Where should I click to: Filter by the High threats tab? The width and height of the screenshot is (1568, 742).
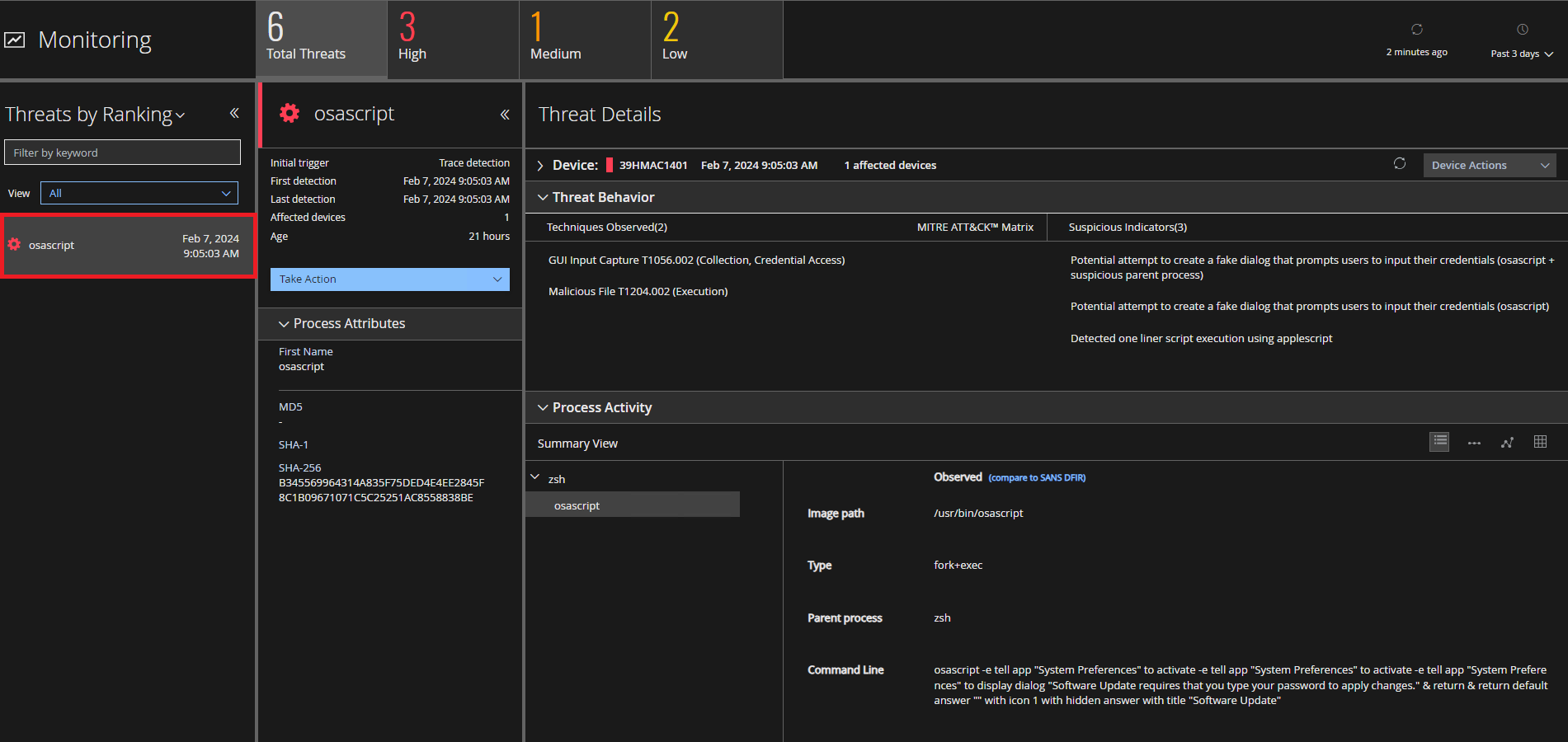[453, 40]
